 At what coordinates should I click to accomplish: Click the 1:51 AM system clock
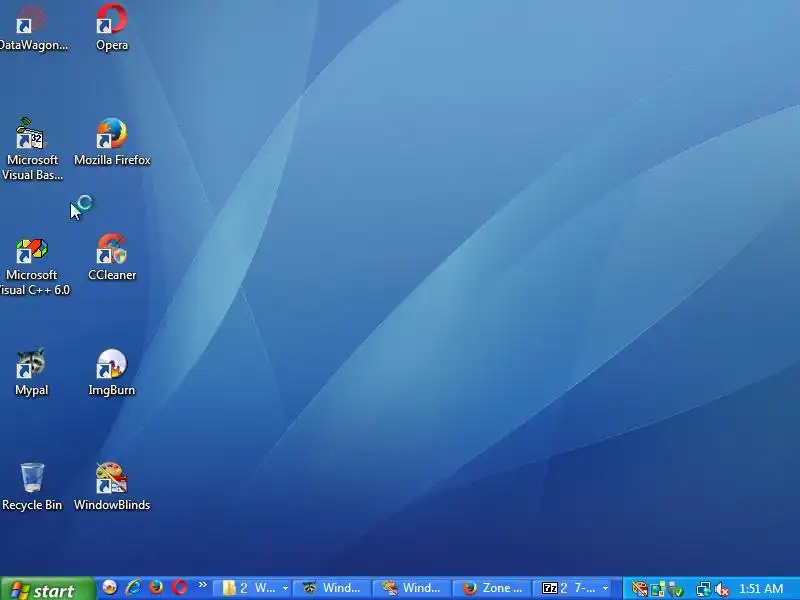click(x=761, y=589)
